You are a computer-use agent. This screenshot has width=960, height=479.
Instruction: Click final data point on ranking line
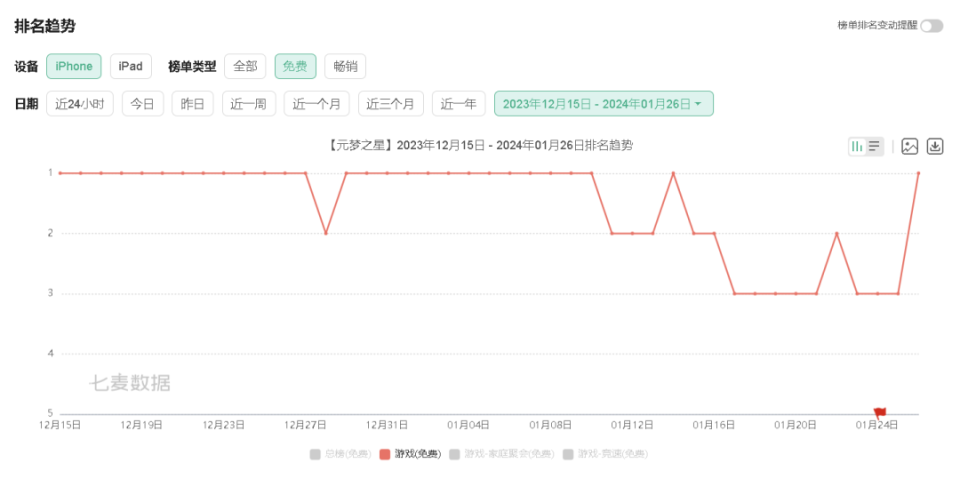[918, 173]
